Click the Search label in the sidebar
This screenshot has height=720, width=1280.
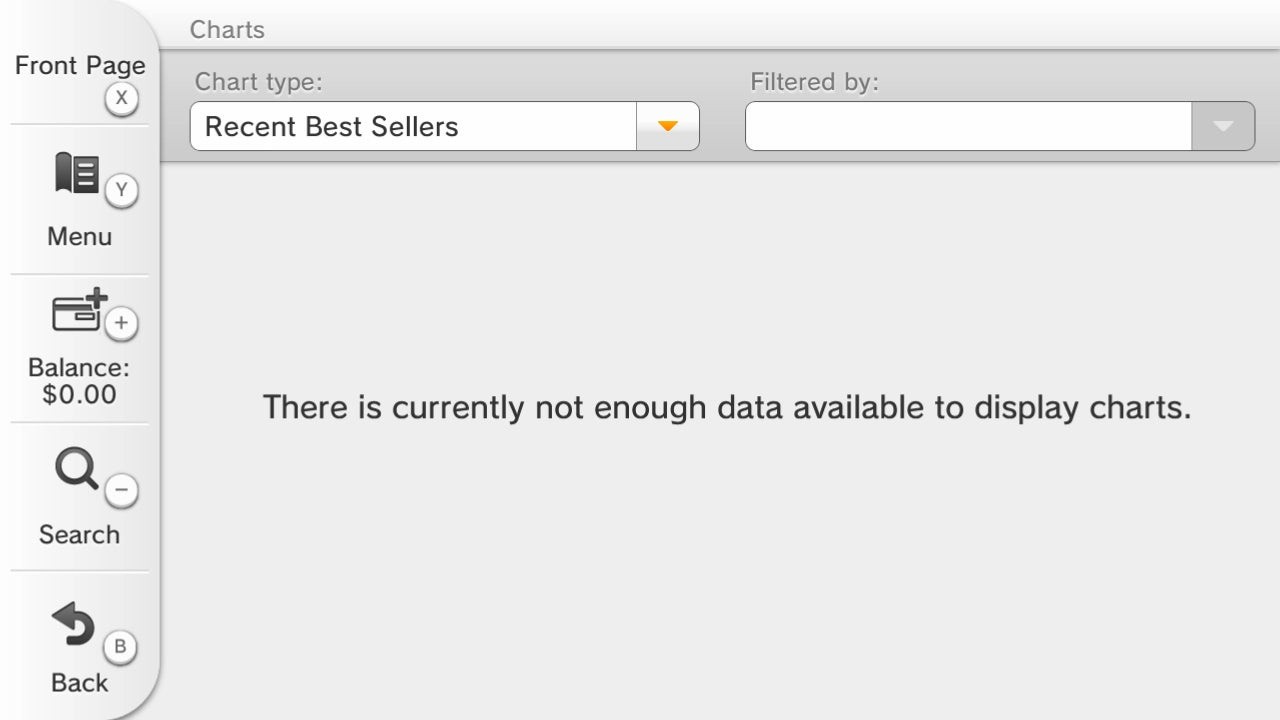point(79,535)
